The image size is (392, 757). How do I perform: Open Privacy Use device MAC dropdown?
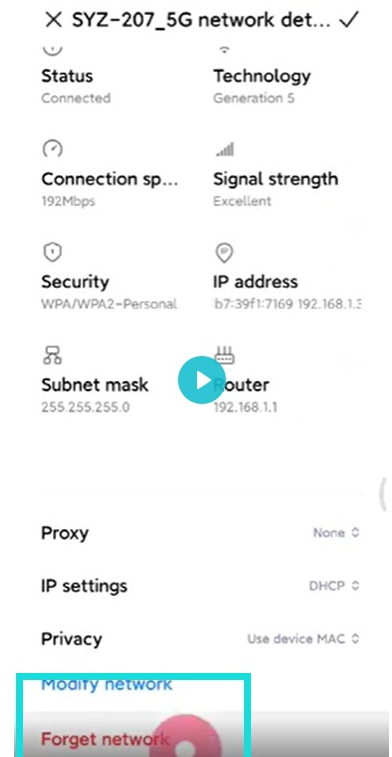304,639
